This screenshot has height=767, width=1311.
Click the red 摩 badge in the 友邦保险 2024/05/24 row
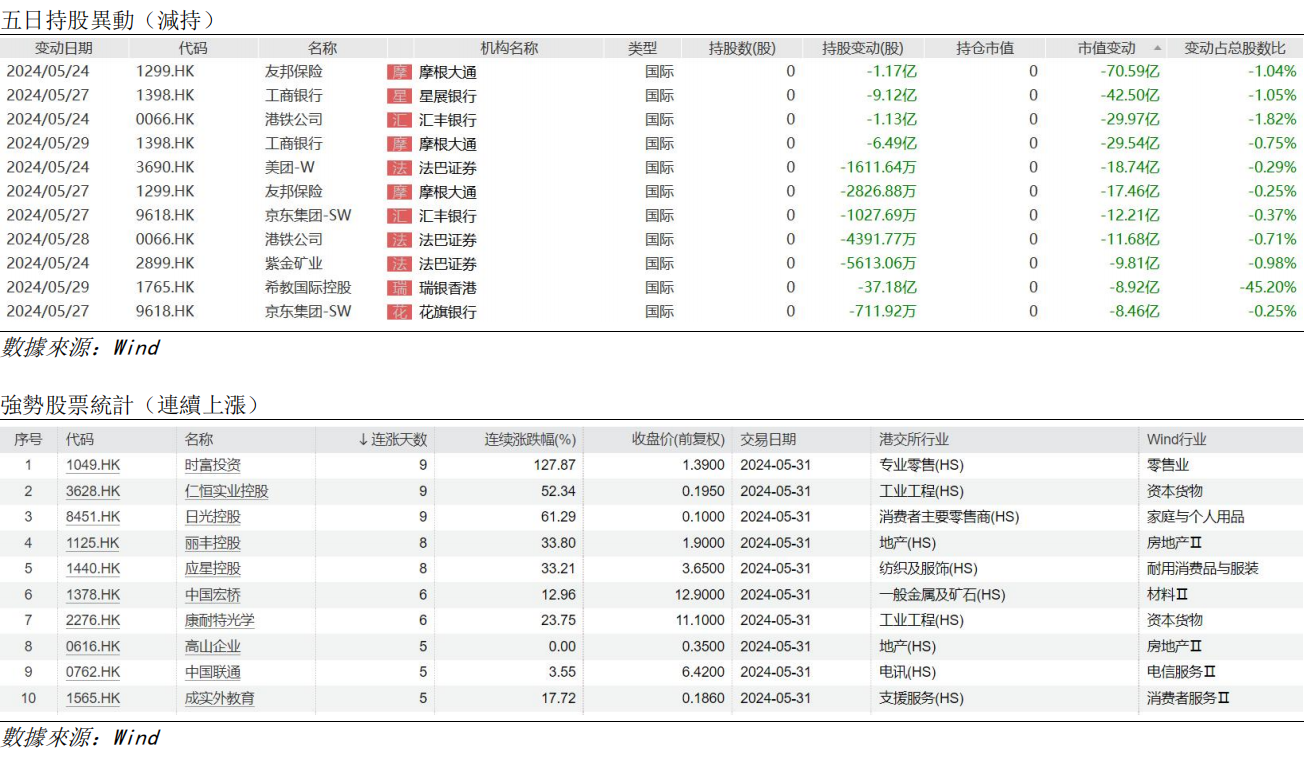click(399, 72)
